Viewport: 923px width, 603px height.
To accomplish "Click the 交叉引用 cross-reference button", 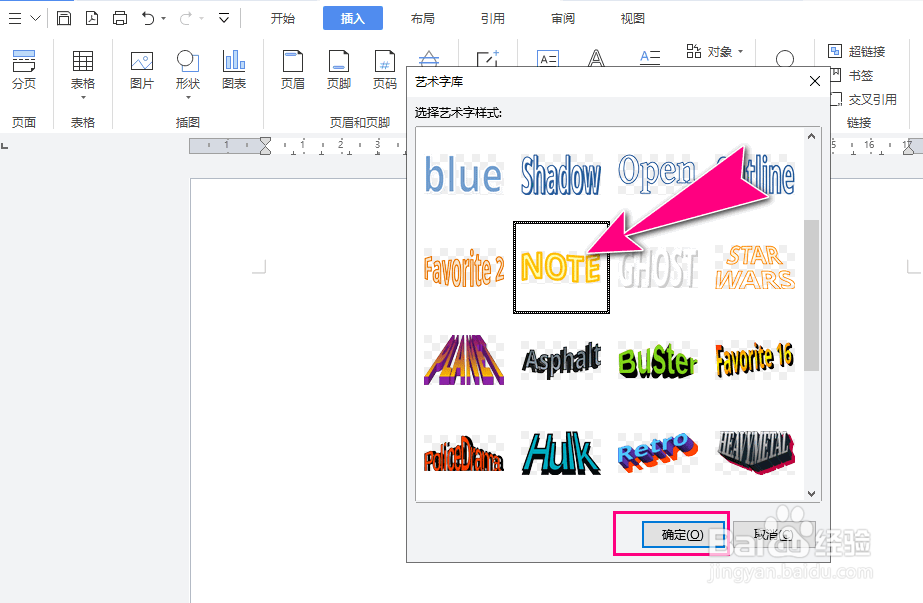I will (x=863, y=100).
